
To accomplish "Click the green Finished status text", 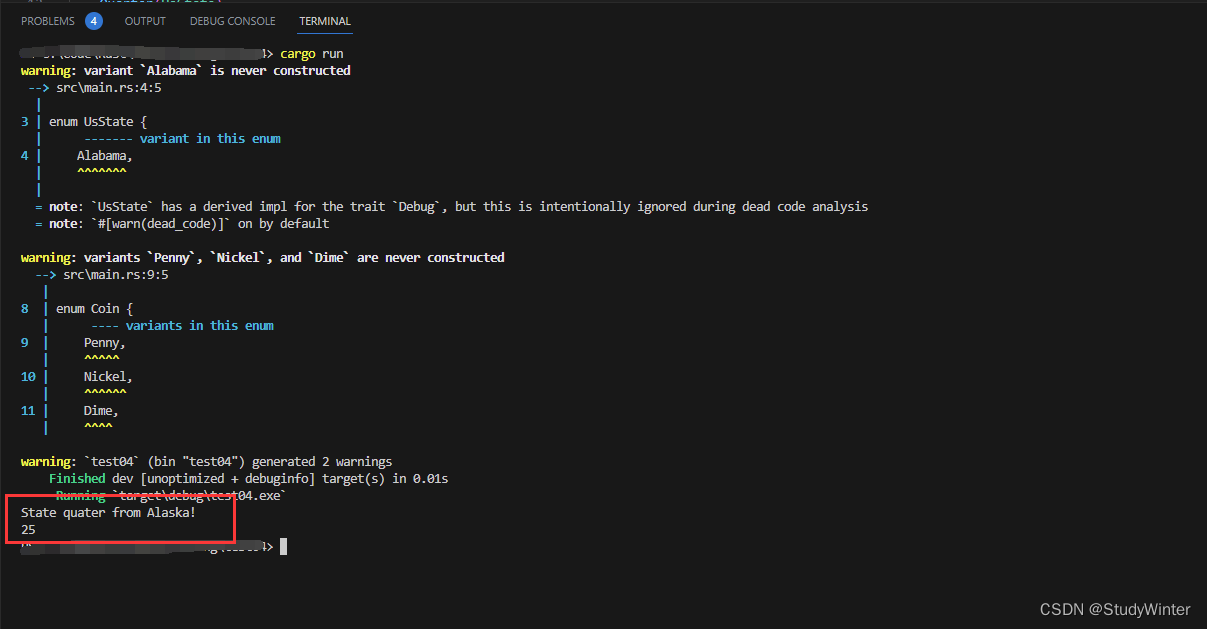I will (77, 478).
